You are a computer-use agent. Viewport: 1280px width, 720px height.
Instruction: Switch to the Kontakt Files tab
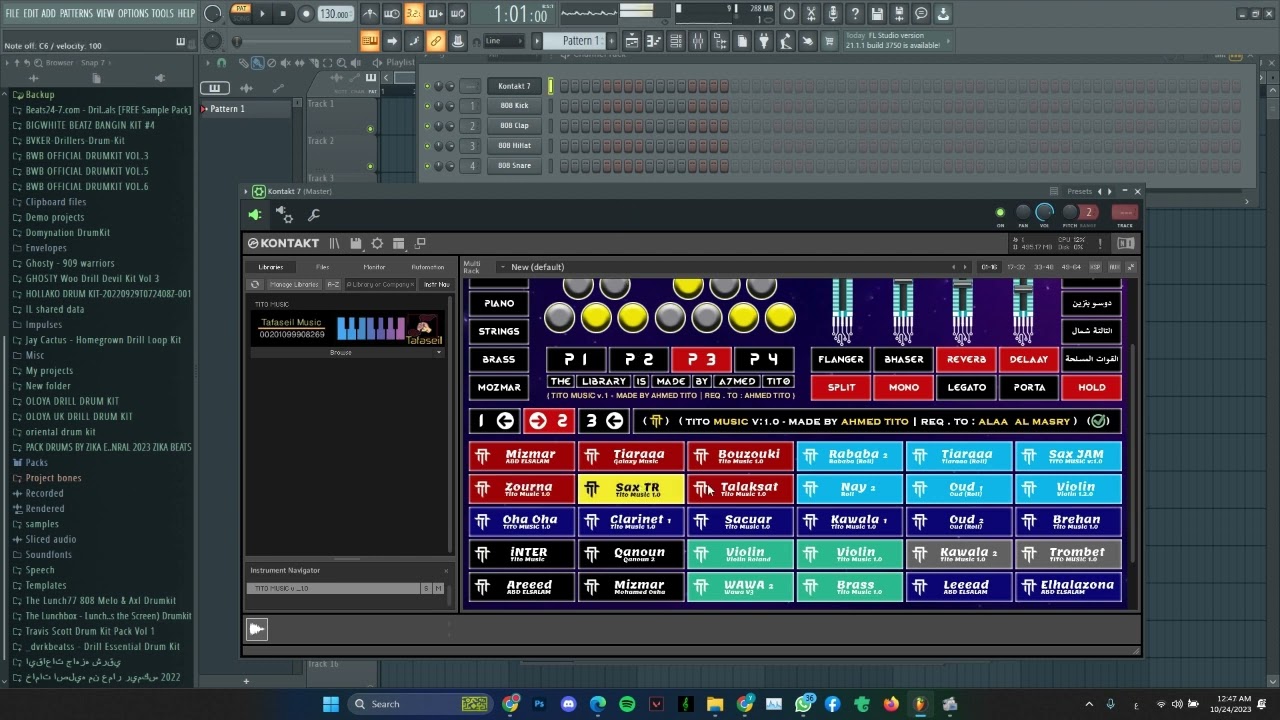(322, 267)
